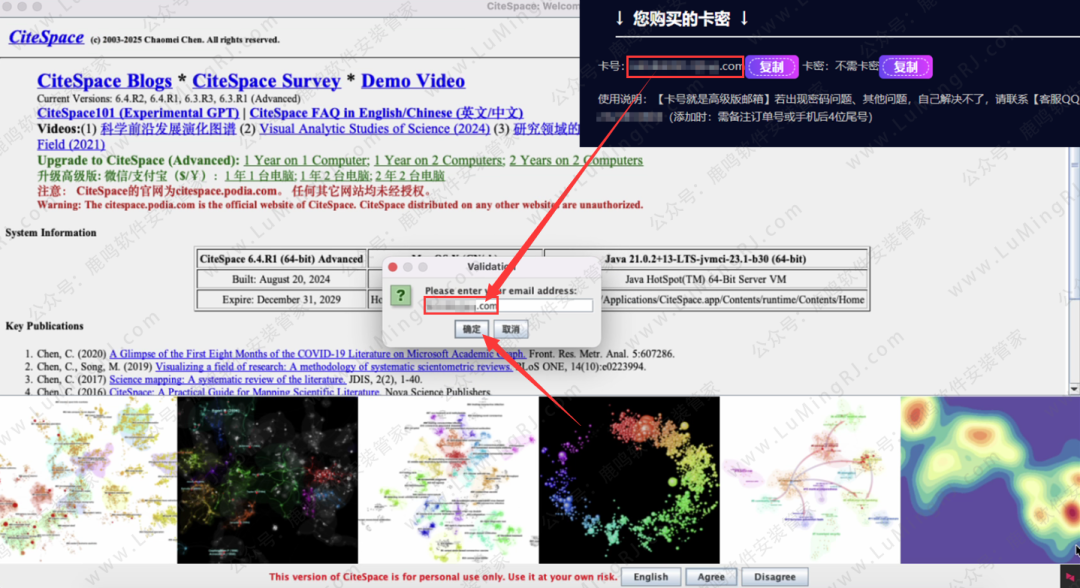Open the Science mapping systematic review link
The height and width of the screenshot is (588, 1080).
(227, 379)
